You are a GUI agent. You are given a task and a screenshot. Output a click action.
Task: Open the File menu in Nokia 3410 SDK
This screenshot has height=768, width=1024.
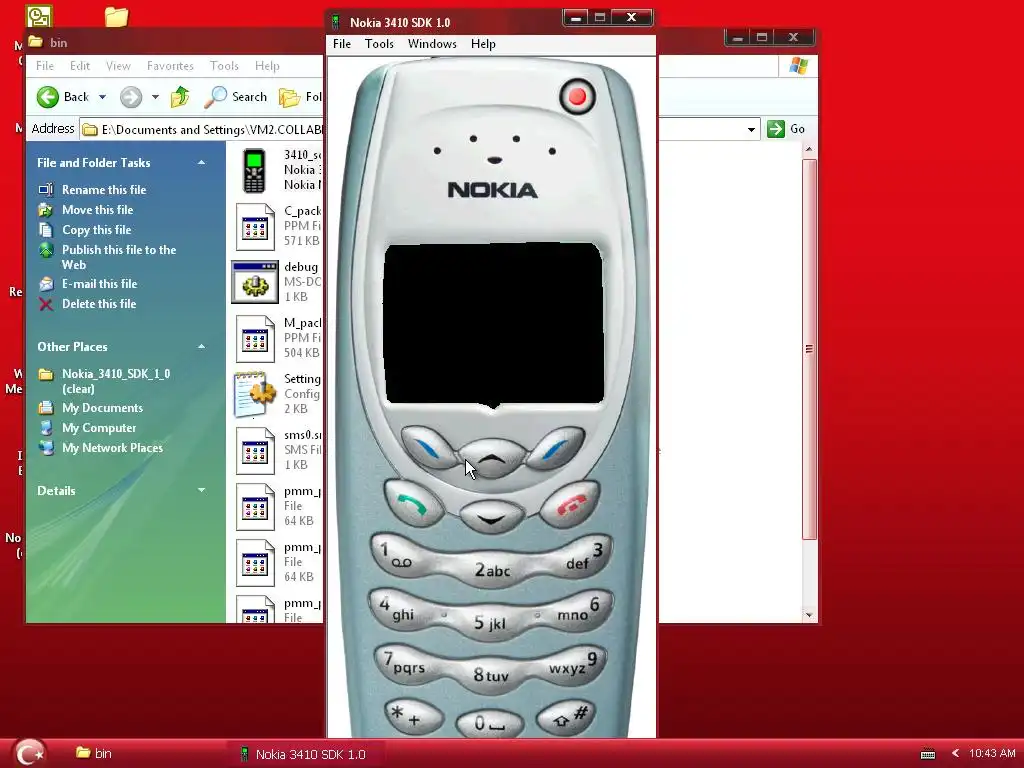pos(342,44)
